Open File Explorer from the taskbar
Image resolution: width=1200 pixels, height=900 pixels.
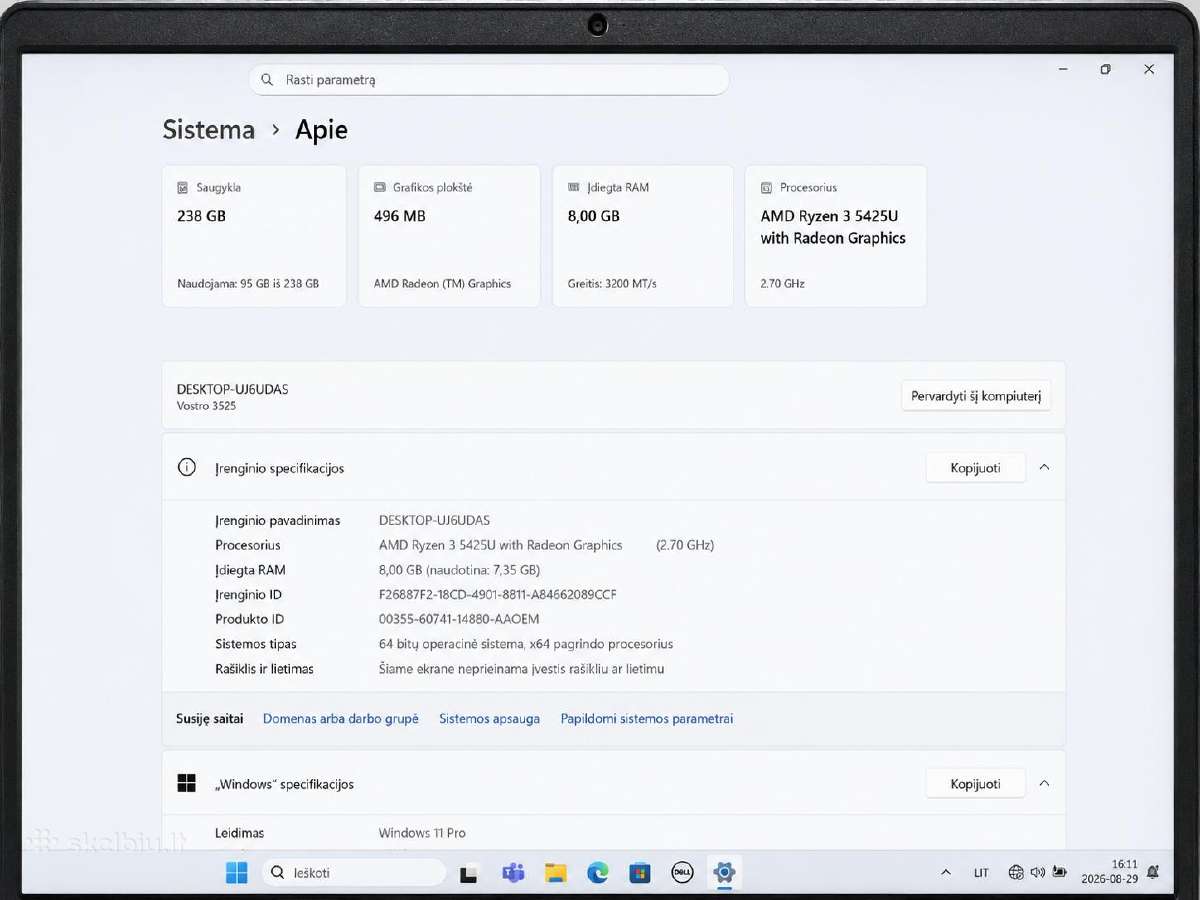tap(556, 873)
